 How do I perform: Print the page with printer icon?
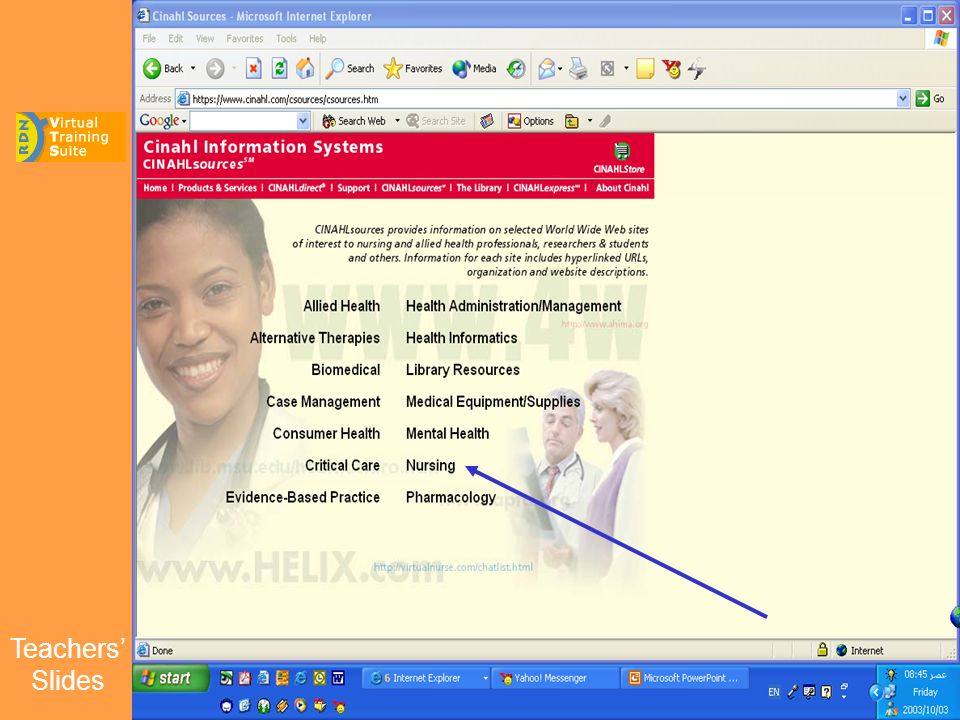click(x=578, y=69)
